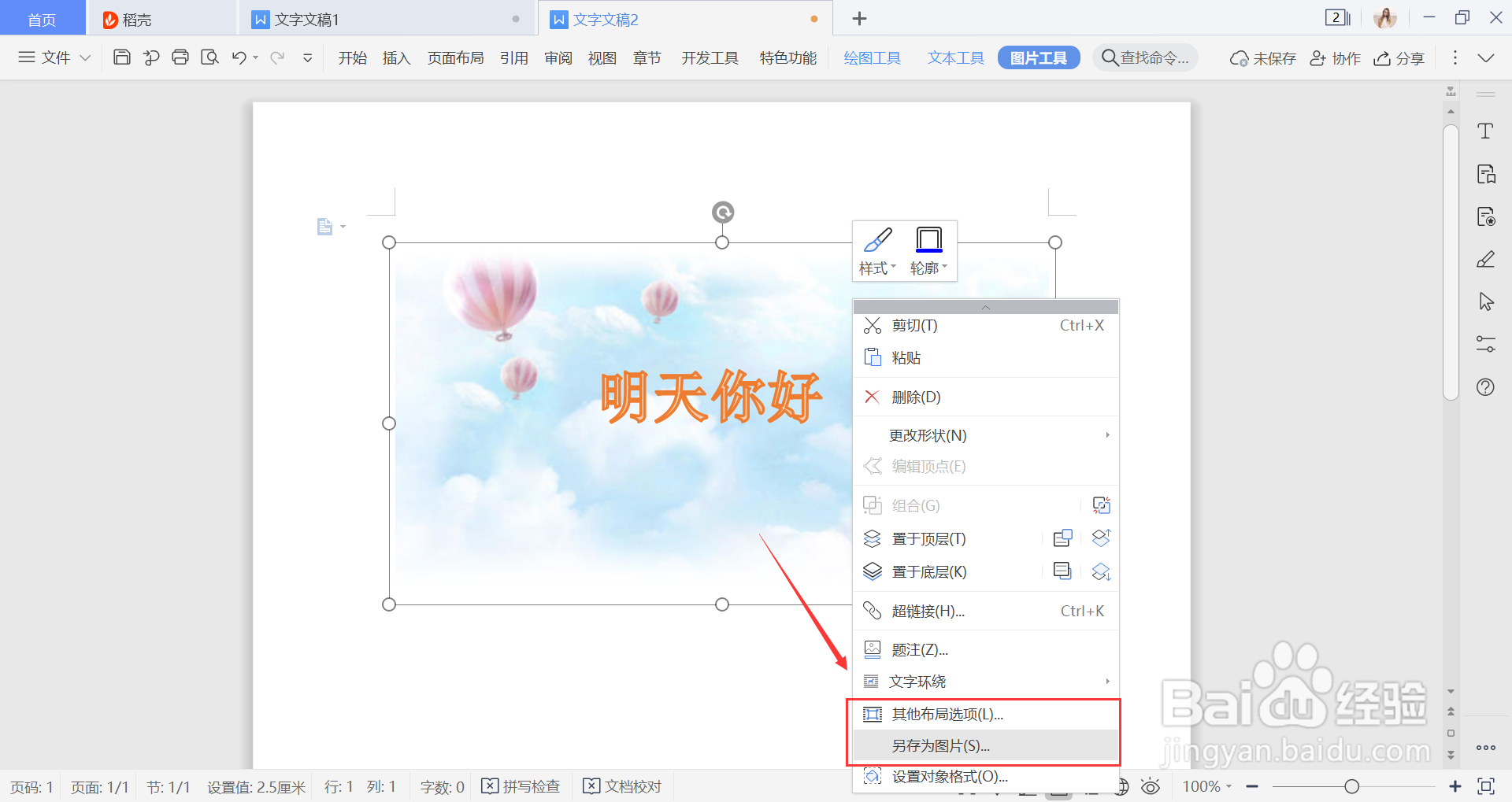Select the Text tool in right sidebar
Viewport: 1512px width, 802px height.
1487,131
